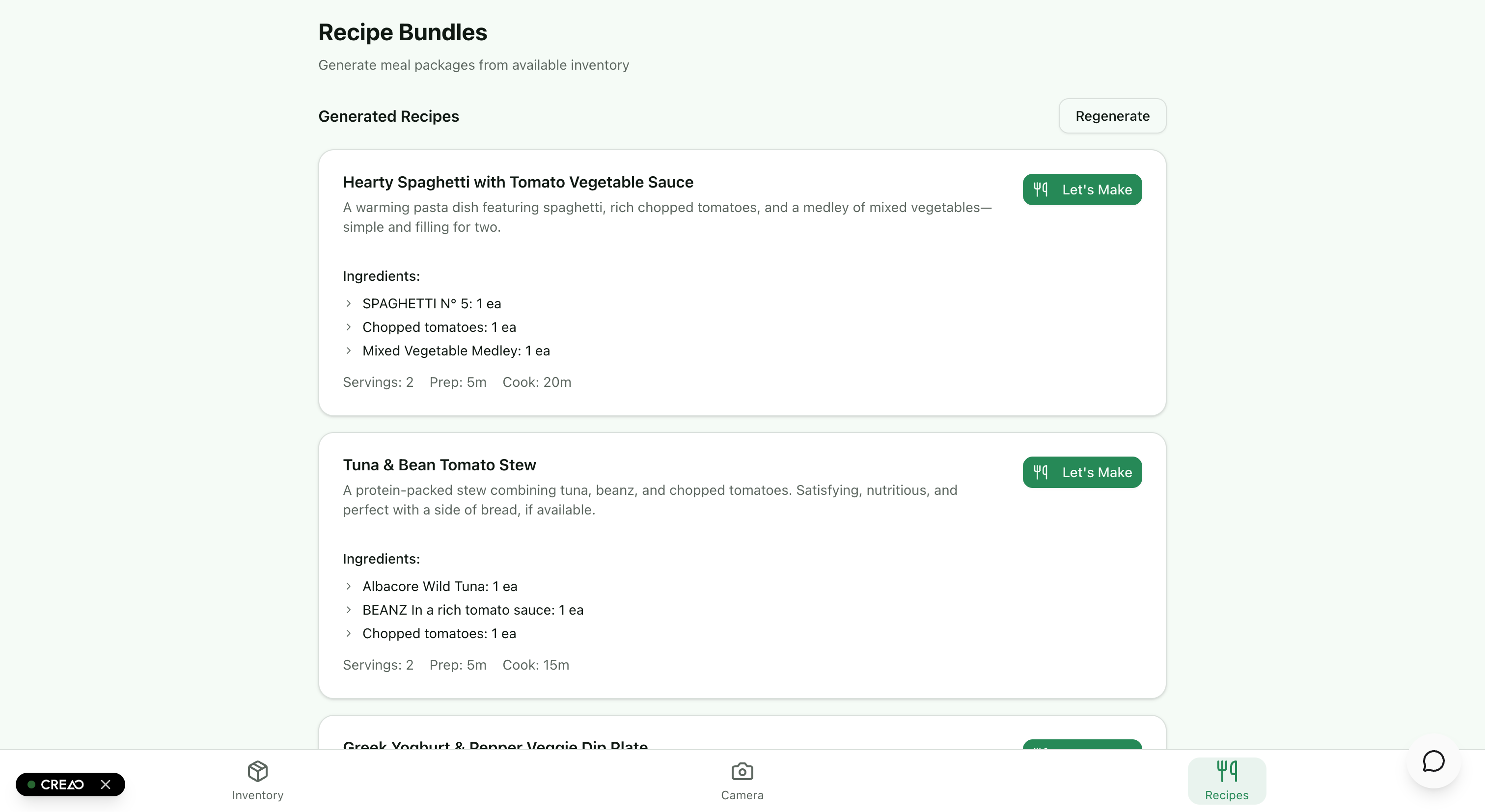Image resolution: width=1485 pixels, height=812 pixels.
Task: Click utensils icon on Spaghetti recipe button
Action: pyautogui.click(x=1041, y=189)
